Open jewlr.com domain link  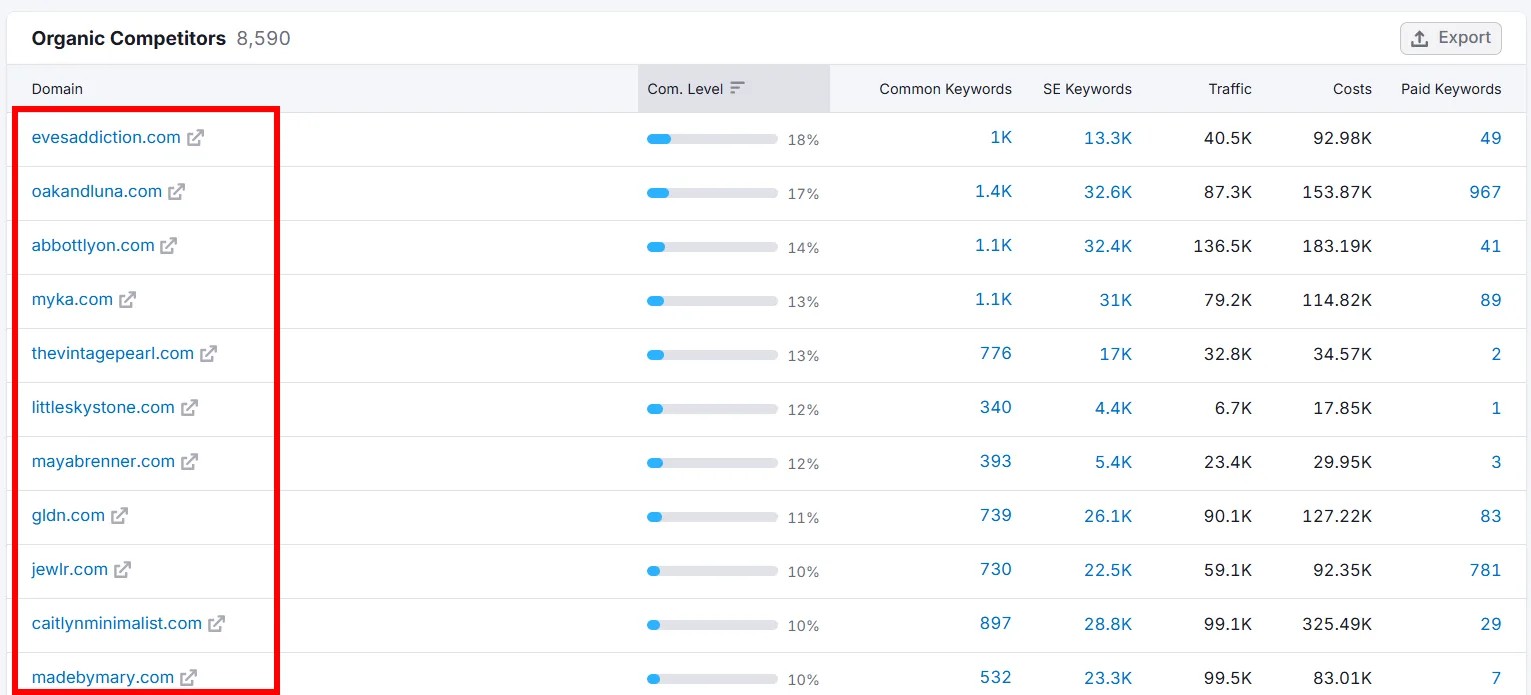click(70, 569)
